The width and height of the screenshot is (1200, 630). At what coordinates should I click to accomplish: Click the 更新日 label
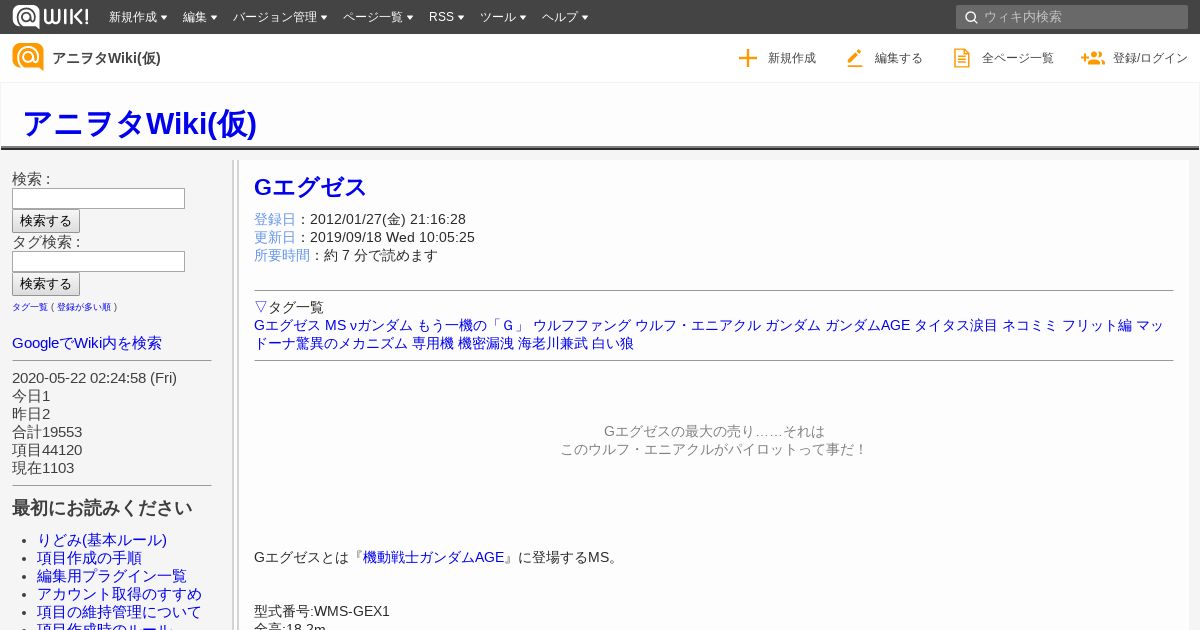(x=275, y=237)
